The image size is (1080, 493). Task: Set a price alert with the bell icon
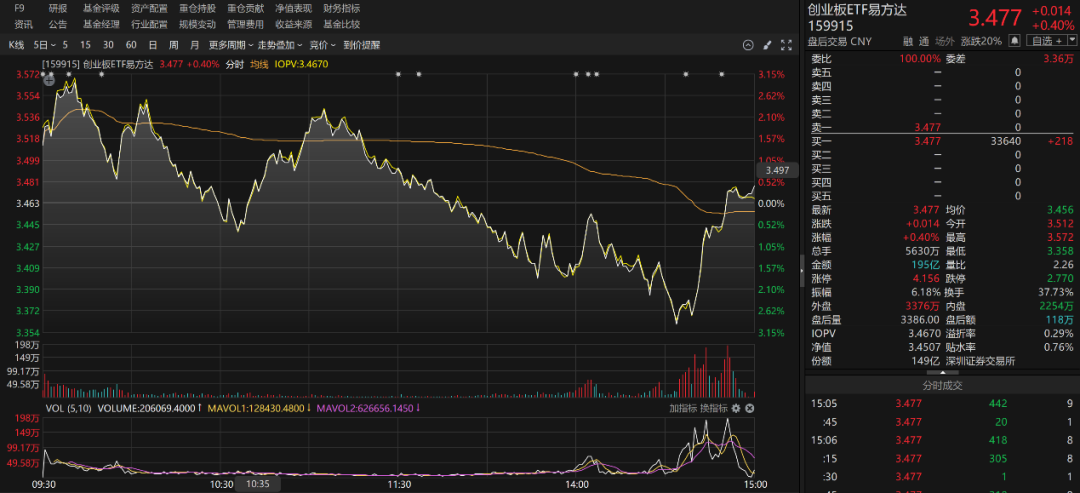tap(1015, 41)
